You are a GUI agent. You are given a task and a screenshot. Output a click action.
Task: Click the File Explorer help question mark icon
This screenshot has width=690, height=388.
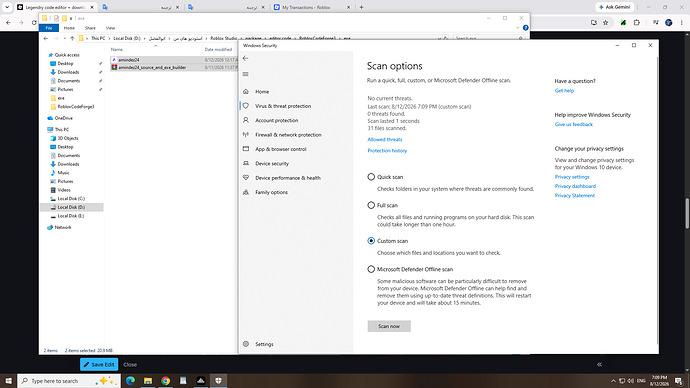coord(525,28)
